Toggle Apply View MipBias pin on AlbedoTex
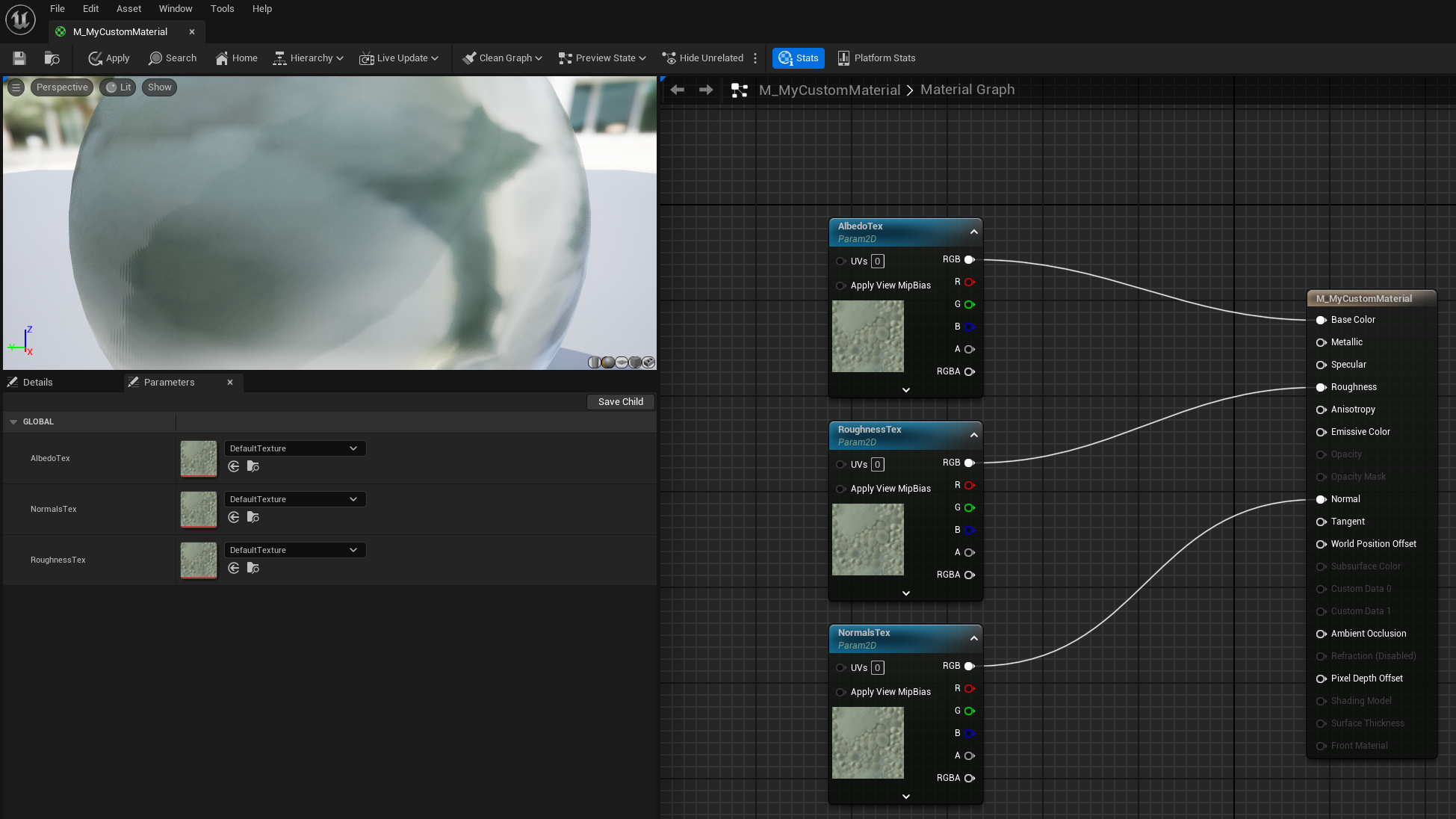 [x=840, y=285]
